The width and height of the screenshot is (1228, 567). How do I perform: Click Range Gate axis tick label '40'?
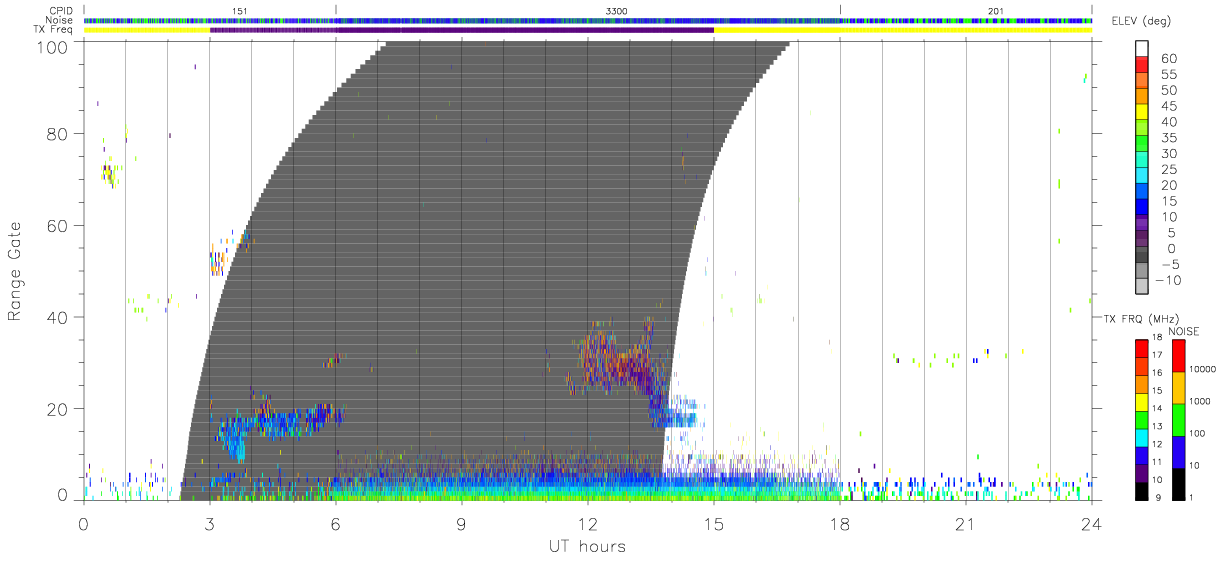click(59, 317)
